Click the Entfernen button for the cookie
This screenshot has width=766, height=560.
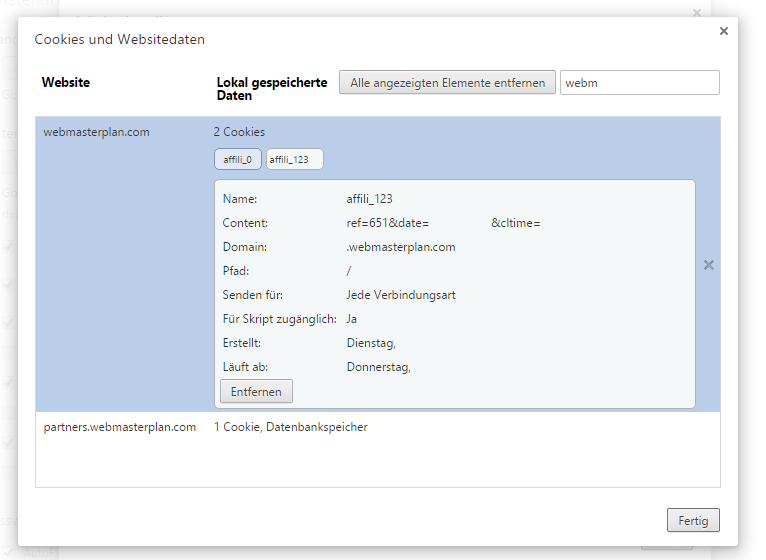256,391
